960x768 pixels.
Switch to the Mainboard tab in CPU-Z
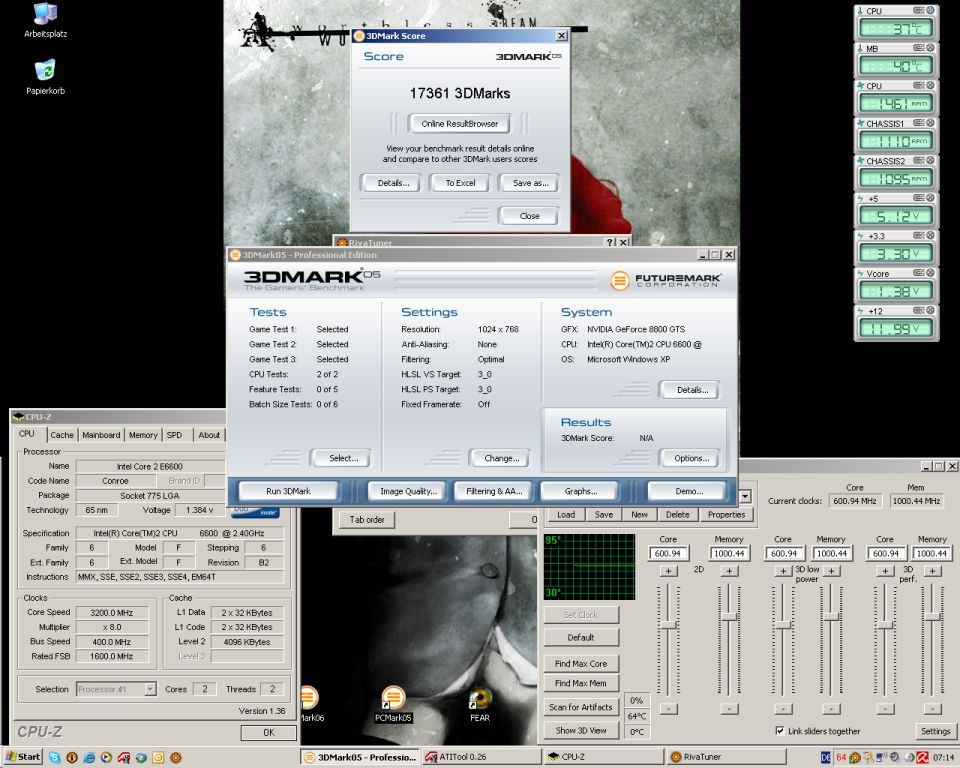101,435
